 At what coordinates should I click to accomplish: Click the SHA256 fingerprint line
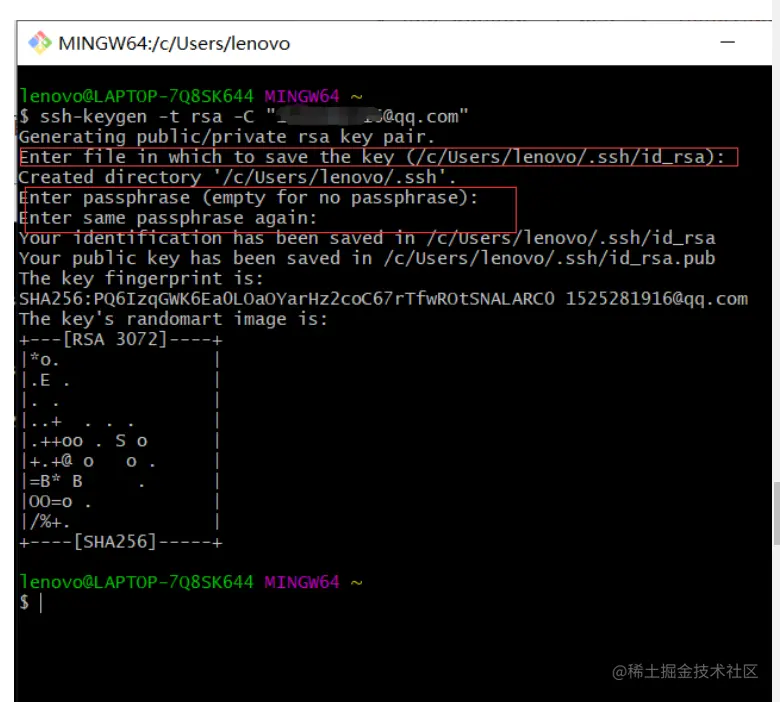coord(384,299)
